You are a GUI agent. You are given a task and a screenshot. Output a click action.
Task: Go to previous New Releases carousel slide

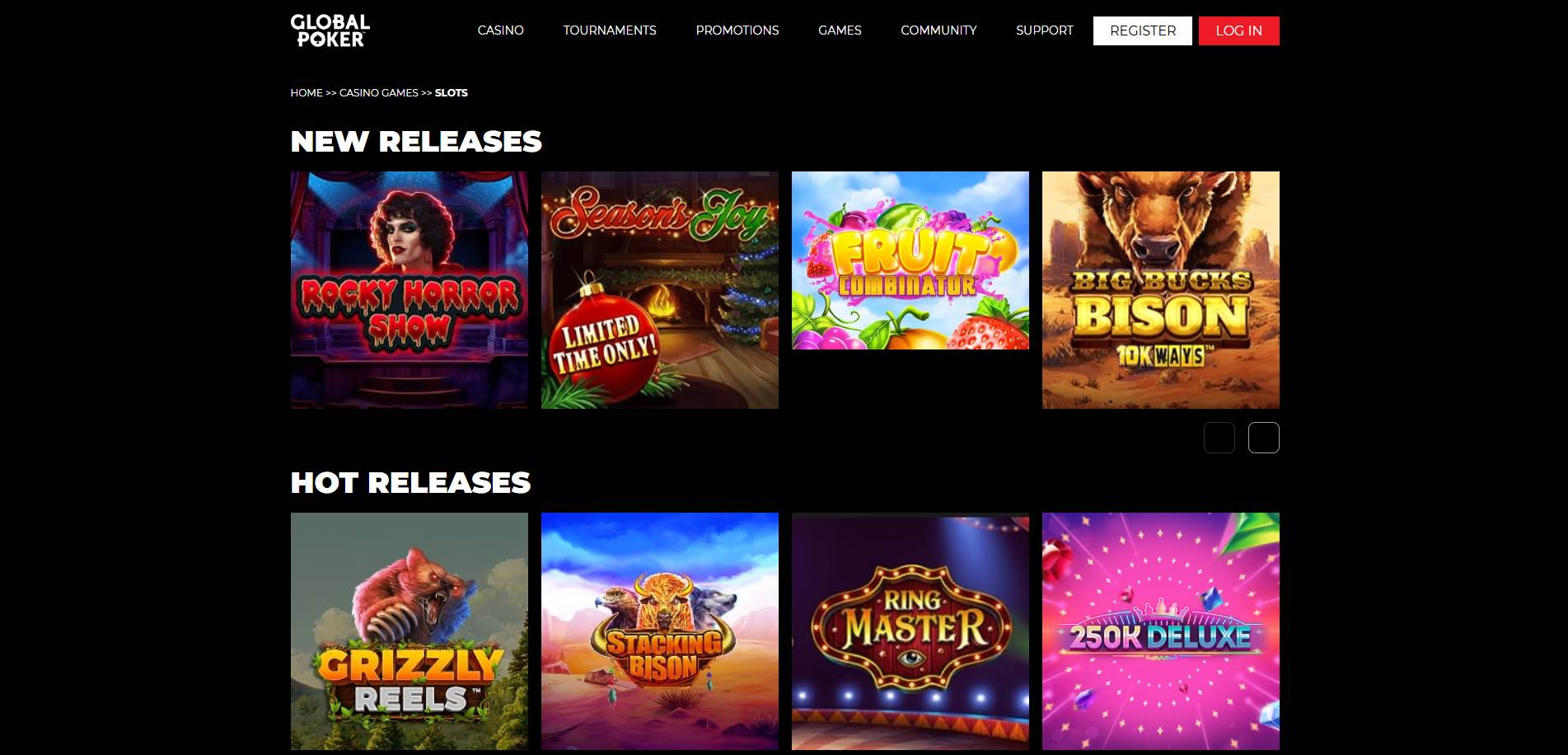[1219, 438]
